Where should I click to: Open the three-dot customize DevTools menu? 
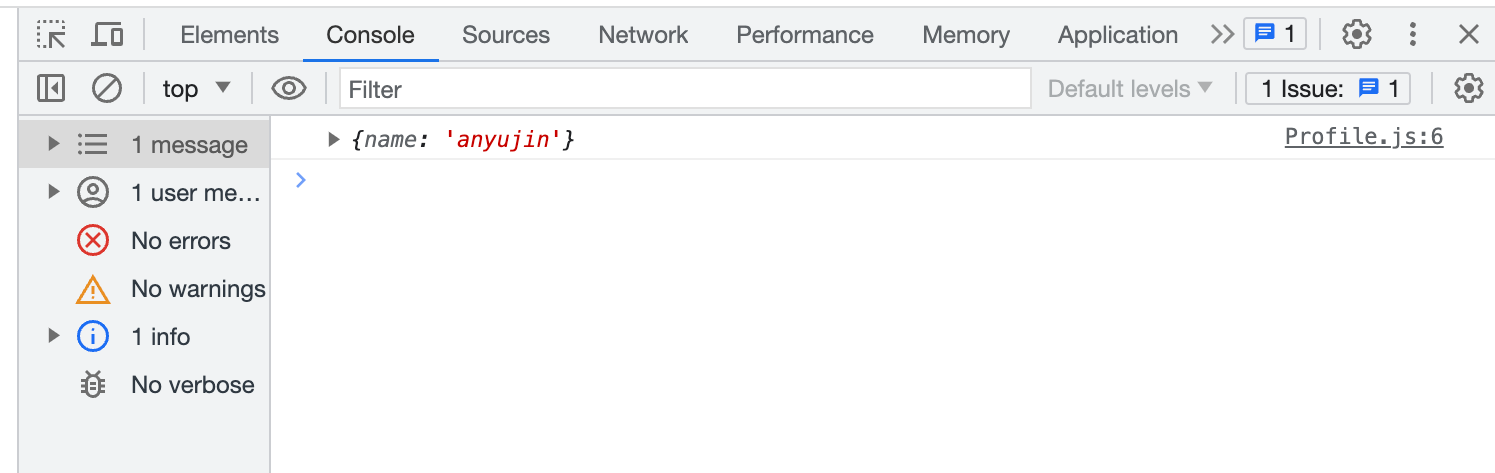click(x=1413, y=35)
